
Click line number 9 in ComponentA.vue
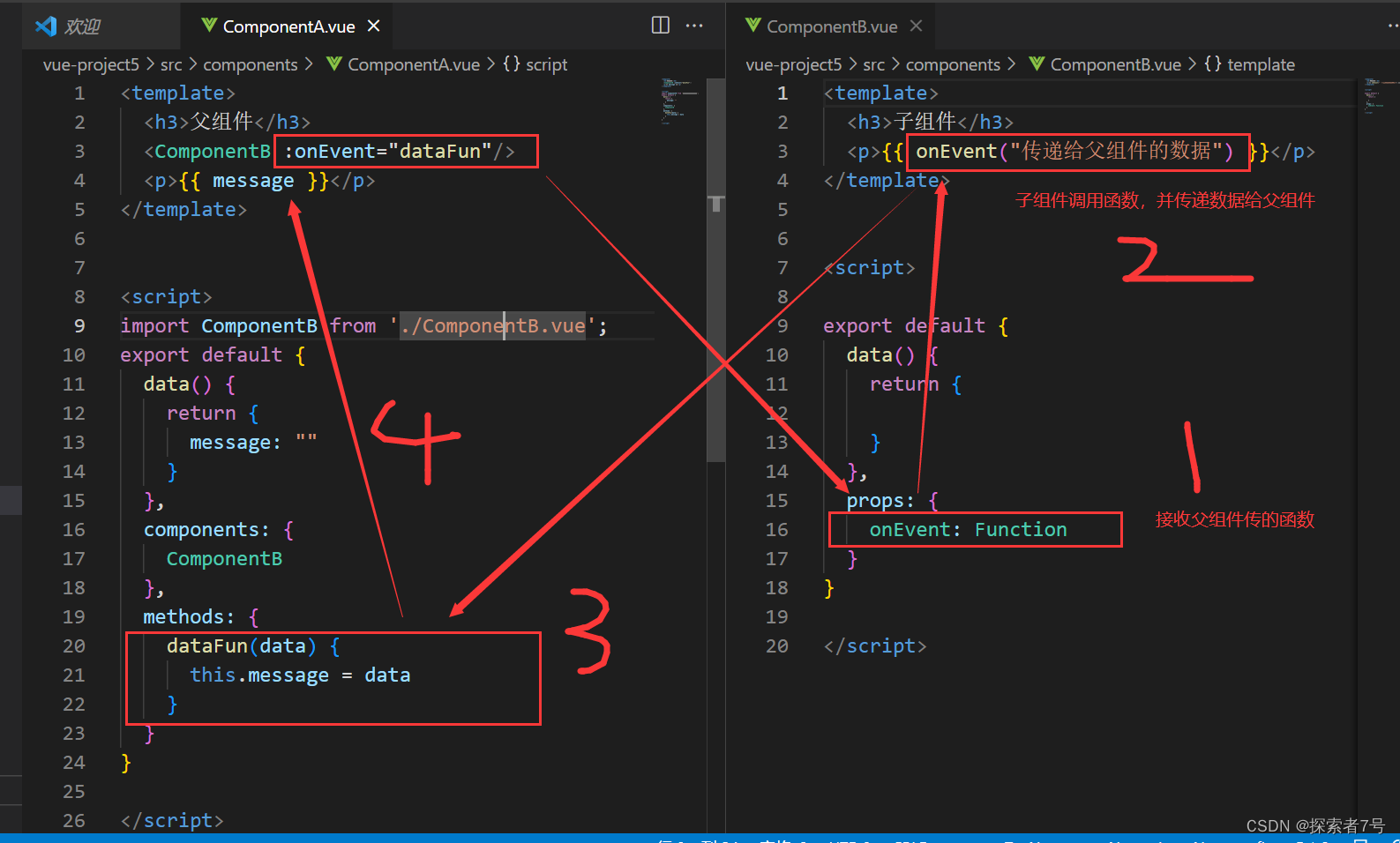point(79,326)
